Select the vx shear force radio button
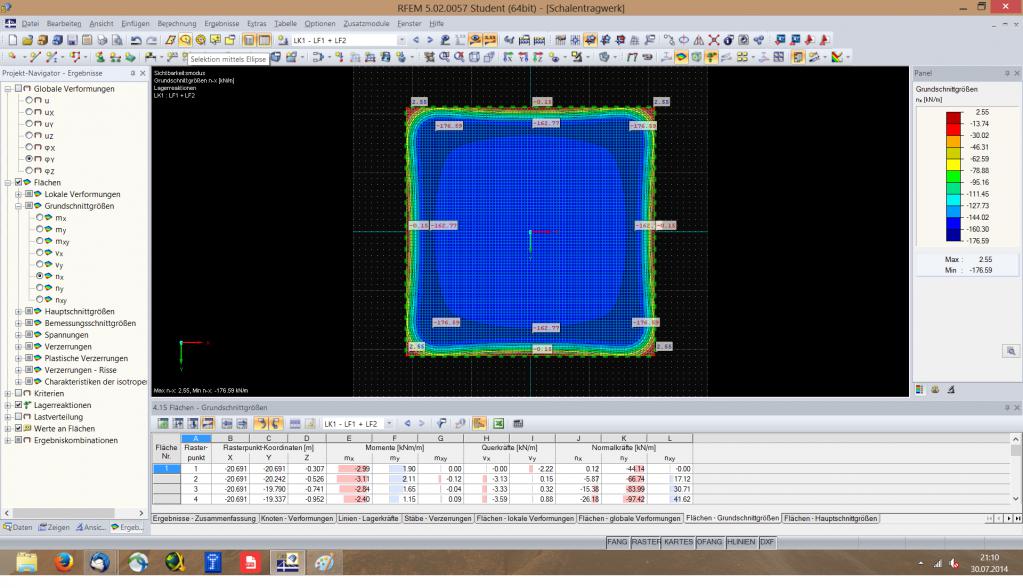The width and height of the screenshot is (1023, 588). (40, 253)
